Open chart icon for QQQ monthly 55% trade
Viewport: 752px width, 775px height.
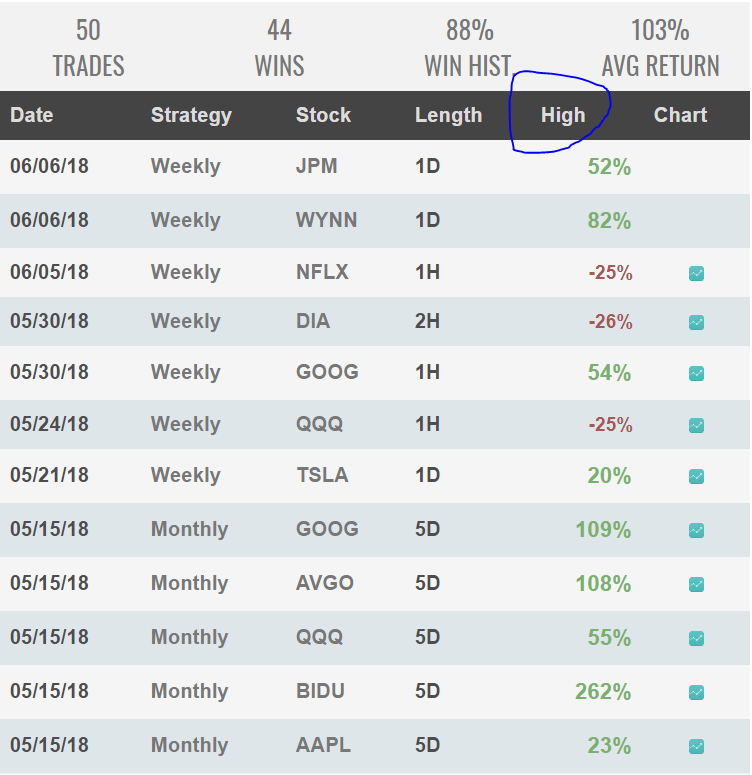coord(696,639)
